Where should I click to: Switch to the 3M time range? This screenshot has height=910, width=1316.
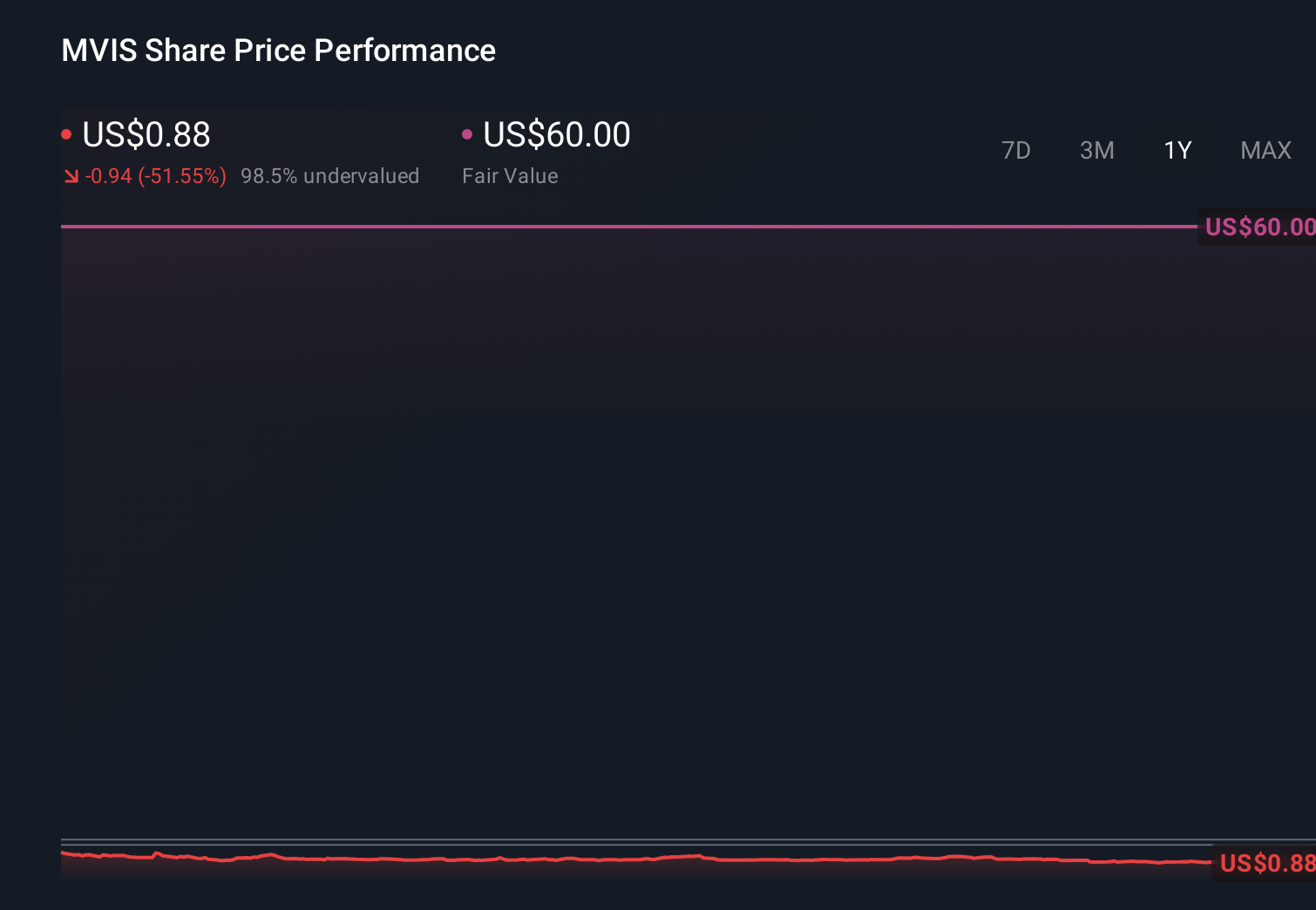pos(1096,150)
